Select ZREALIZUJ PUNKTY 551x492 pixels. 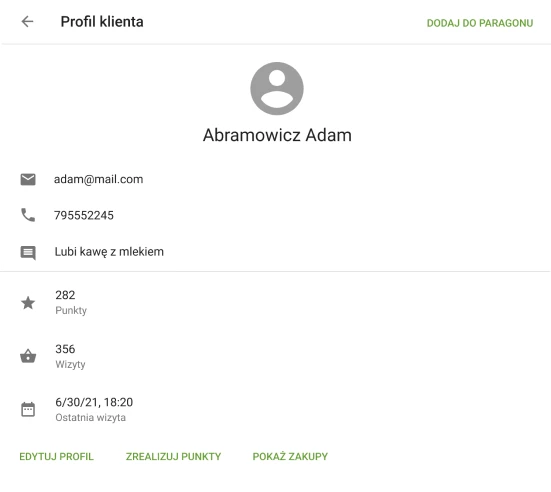[x=174, y=457]
